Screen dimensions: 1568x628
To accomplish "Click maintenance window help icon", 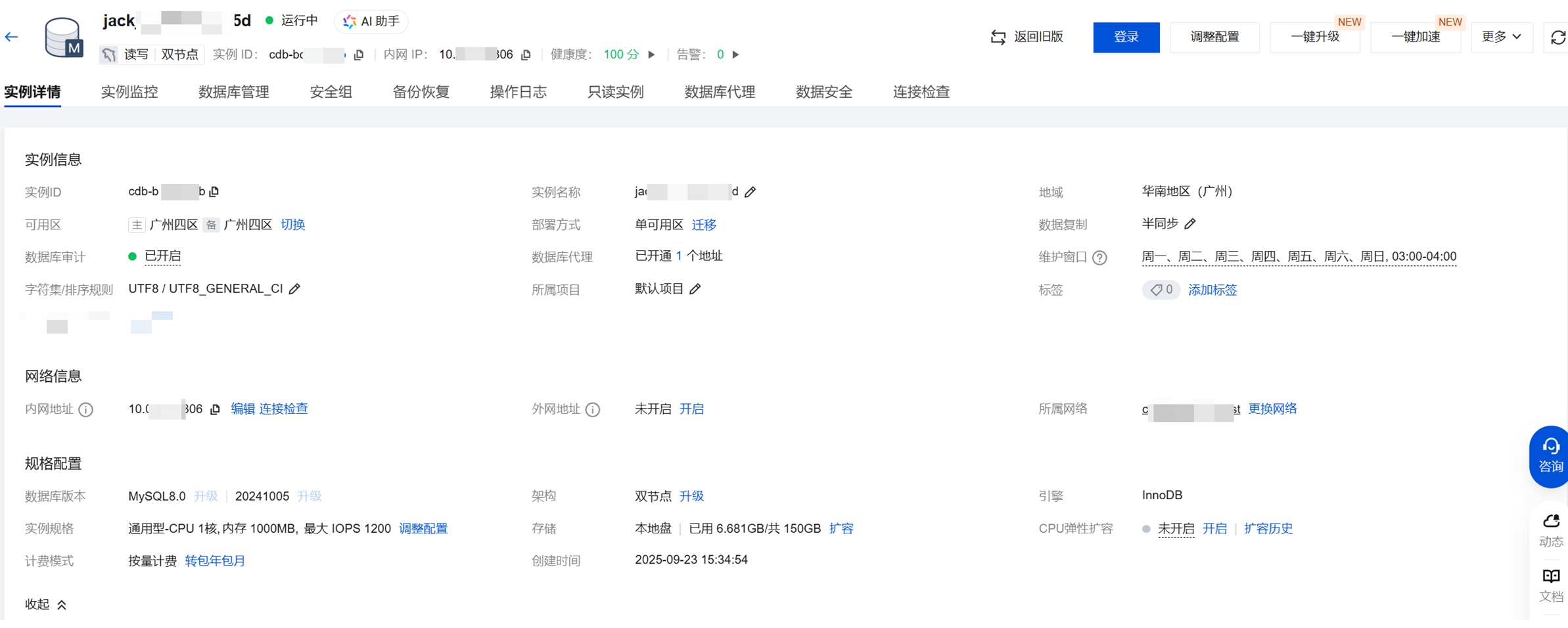I will click(x=1099, y=258).
